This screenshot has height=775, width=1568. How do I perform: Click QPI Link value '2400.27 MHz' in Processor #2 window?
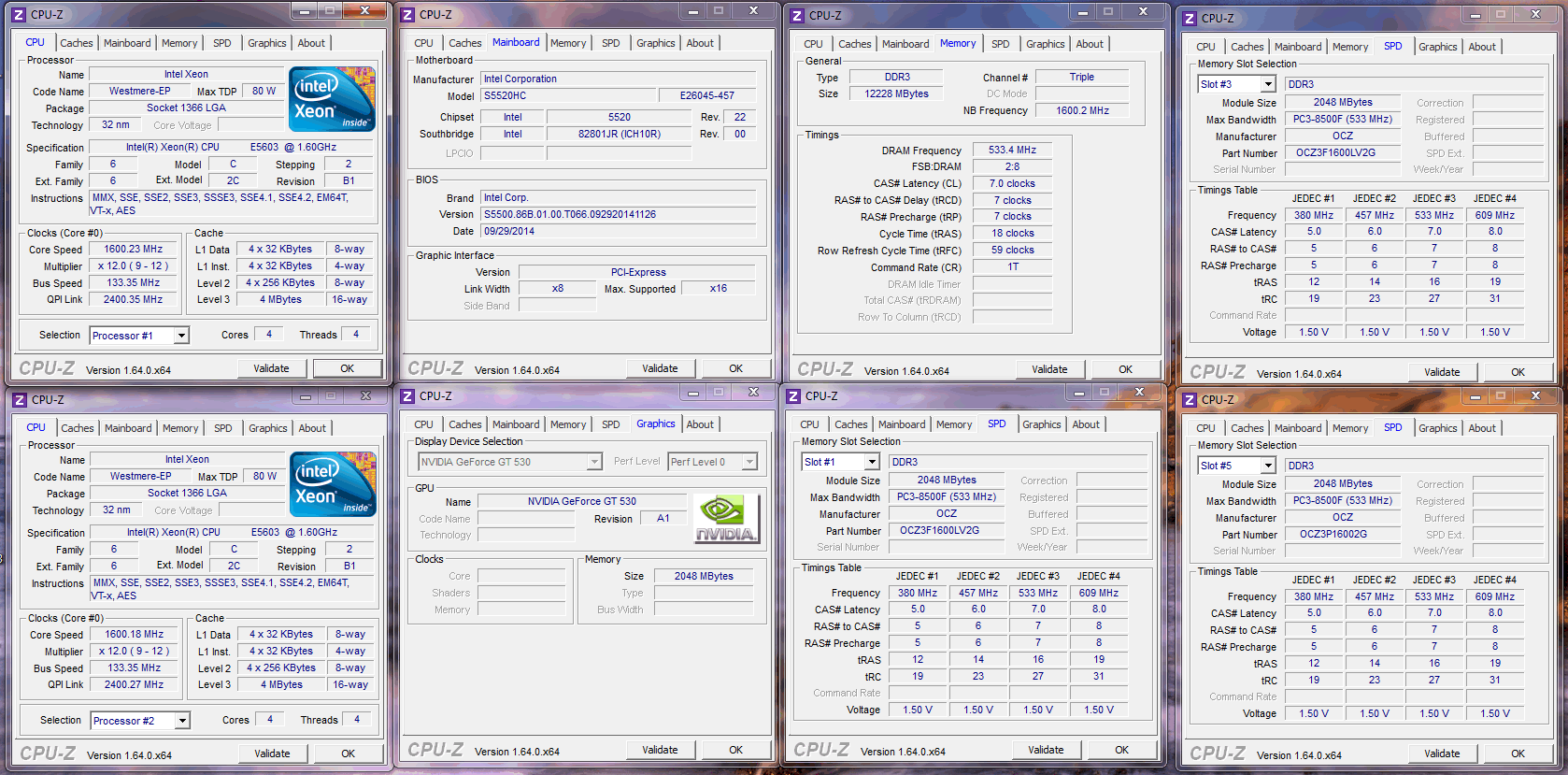pos(135,685)
